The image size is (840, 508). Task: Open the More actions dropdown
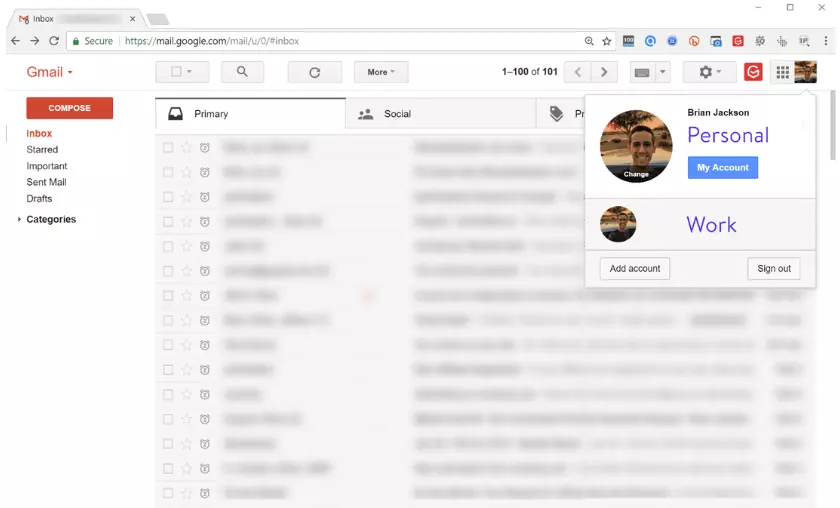pyautogui.click(x=381, y=72)
